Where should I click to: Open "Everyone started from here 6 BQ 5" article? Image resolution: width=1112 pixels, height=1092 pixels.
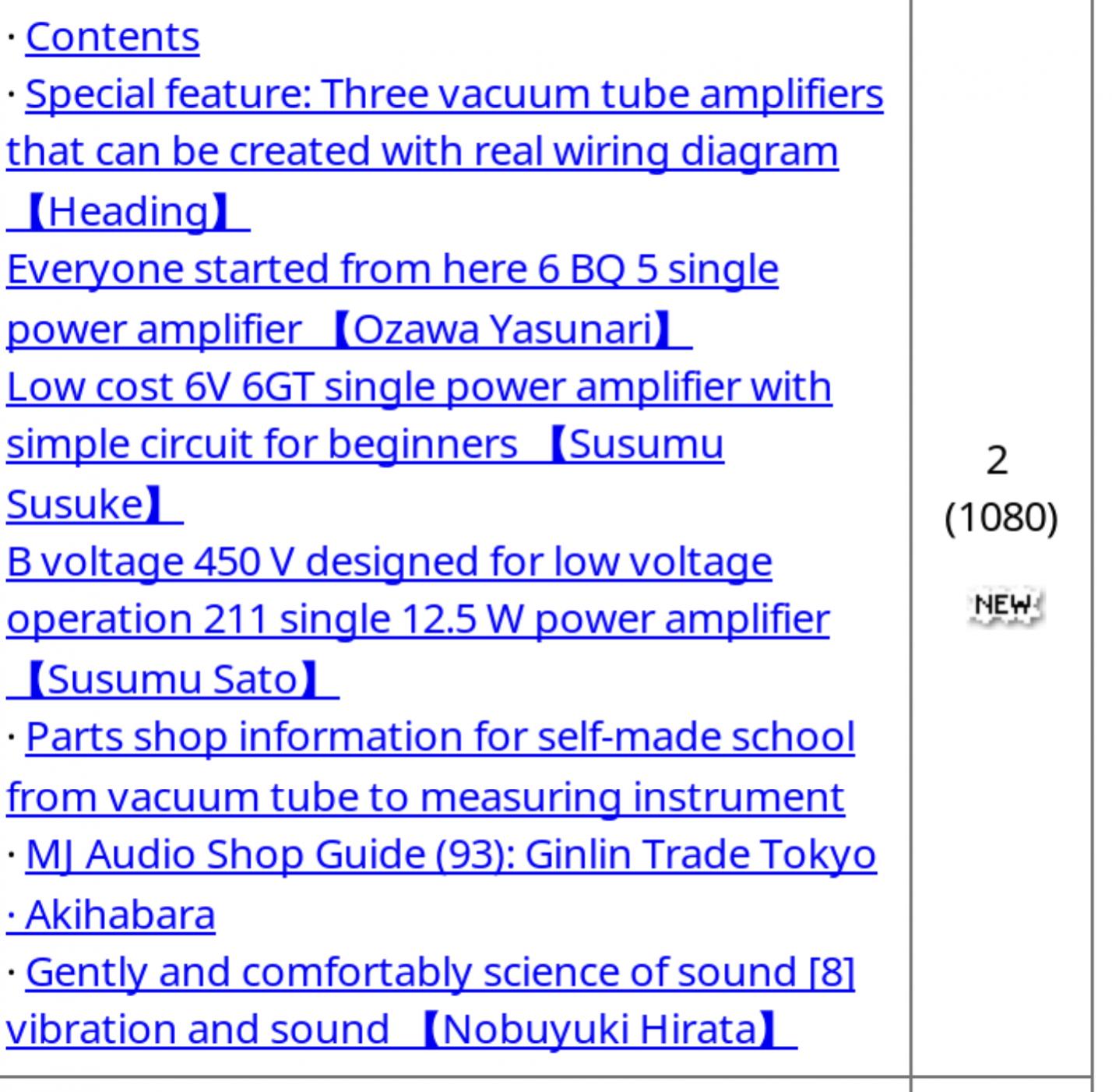coord(392,269)
